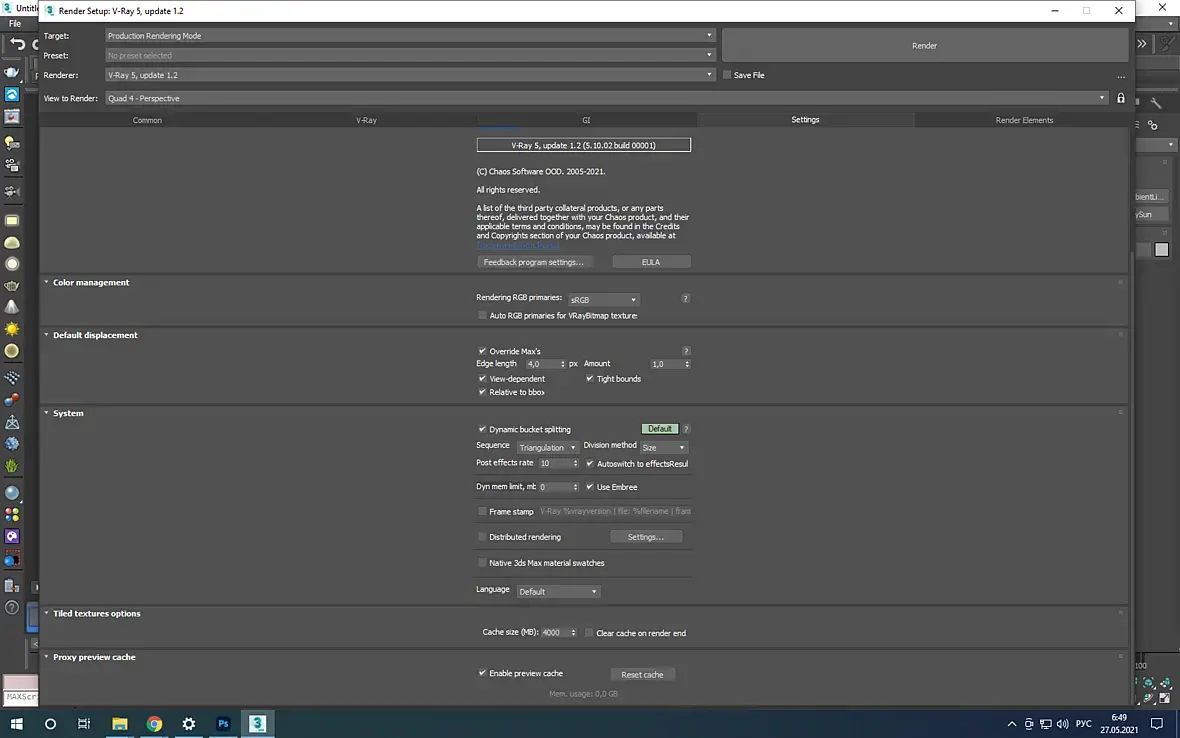Create a V-Ray dome light icon
Viewport: 1180px width, 738px height.
(12, 242)
